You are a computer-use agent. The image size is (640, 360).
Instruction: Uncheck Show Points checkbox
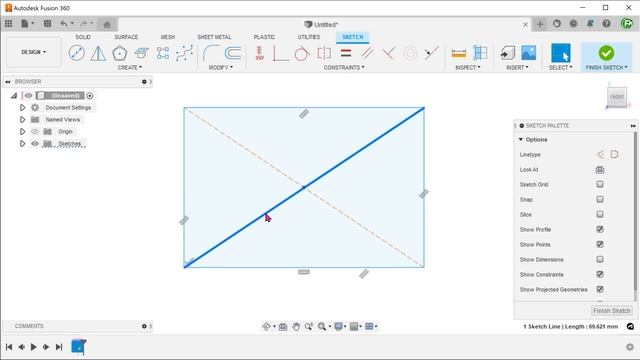(x=600, y=244)
